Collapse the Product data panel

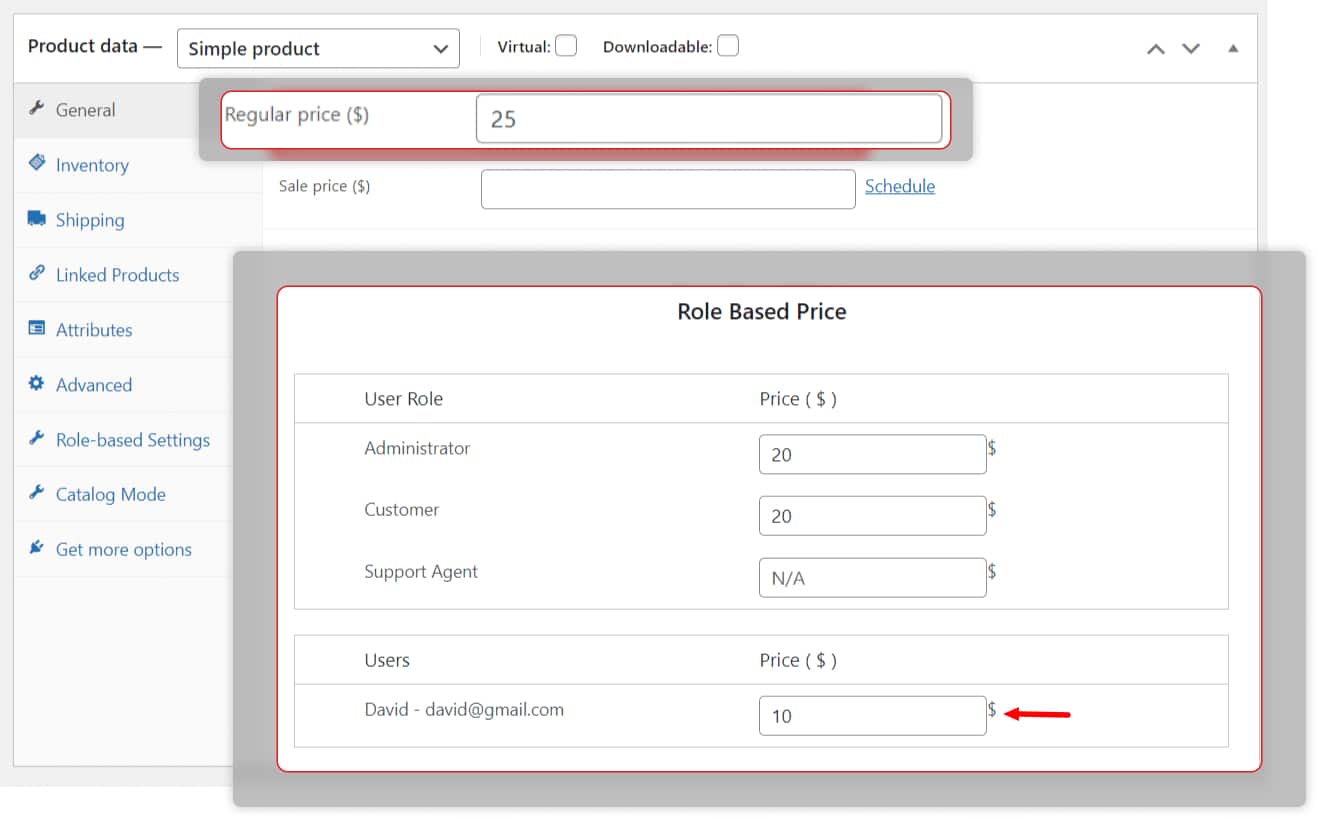click(x=1233, y=48)
